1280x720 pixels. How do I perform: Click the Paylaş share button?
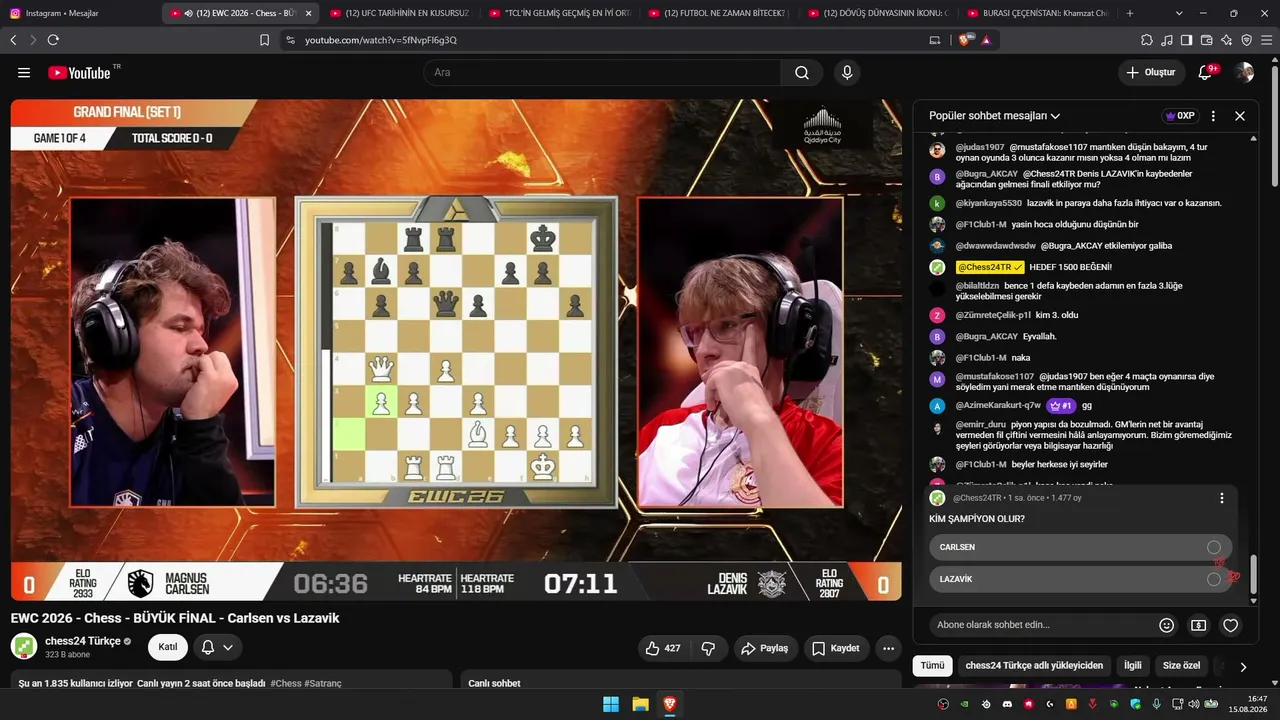coord(764,648)
